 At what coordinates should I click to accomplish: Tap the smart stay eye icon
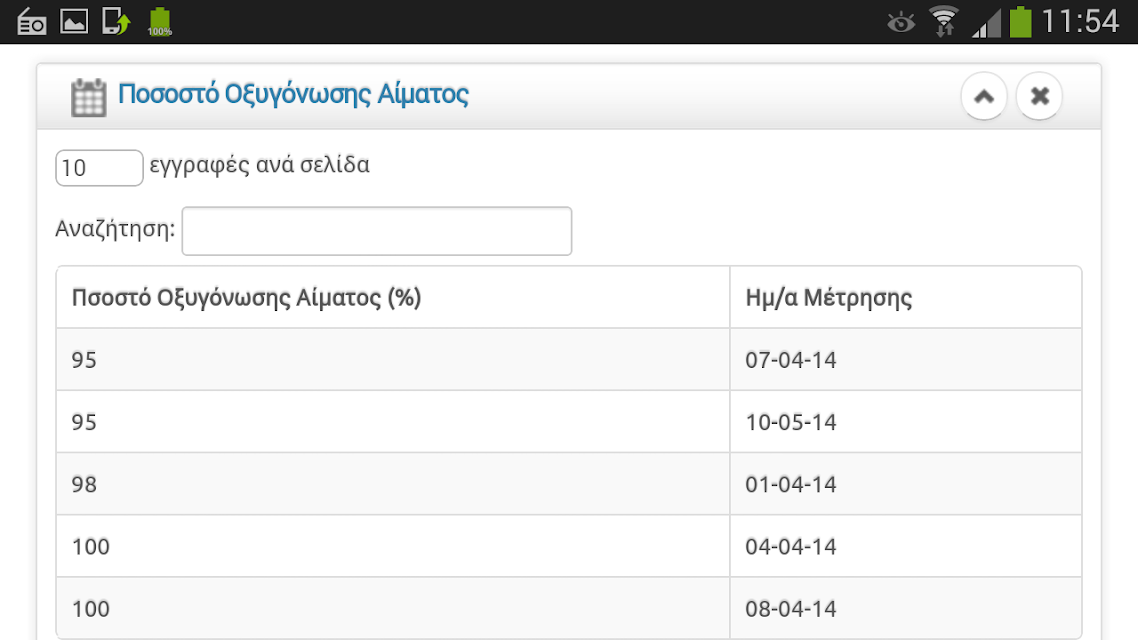(x=901, y=22)
